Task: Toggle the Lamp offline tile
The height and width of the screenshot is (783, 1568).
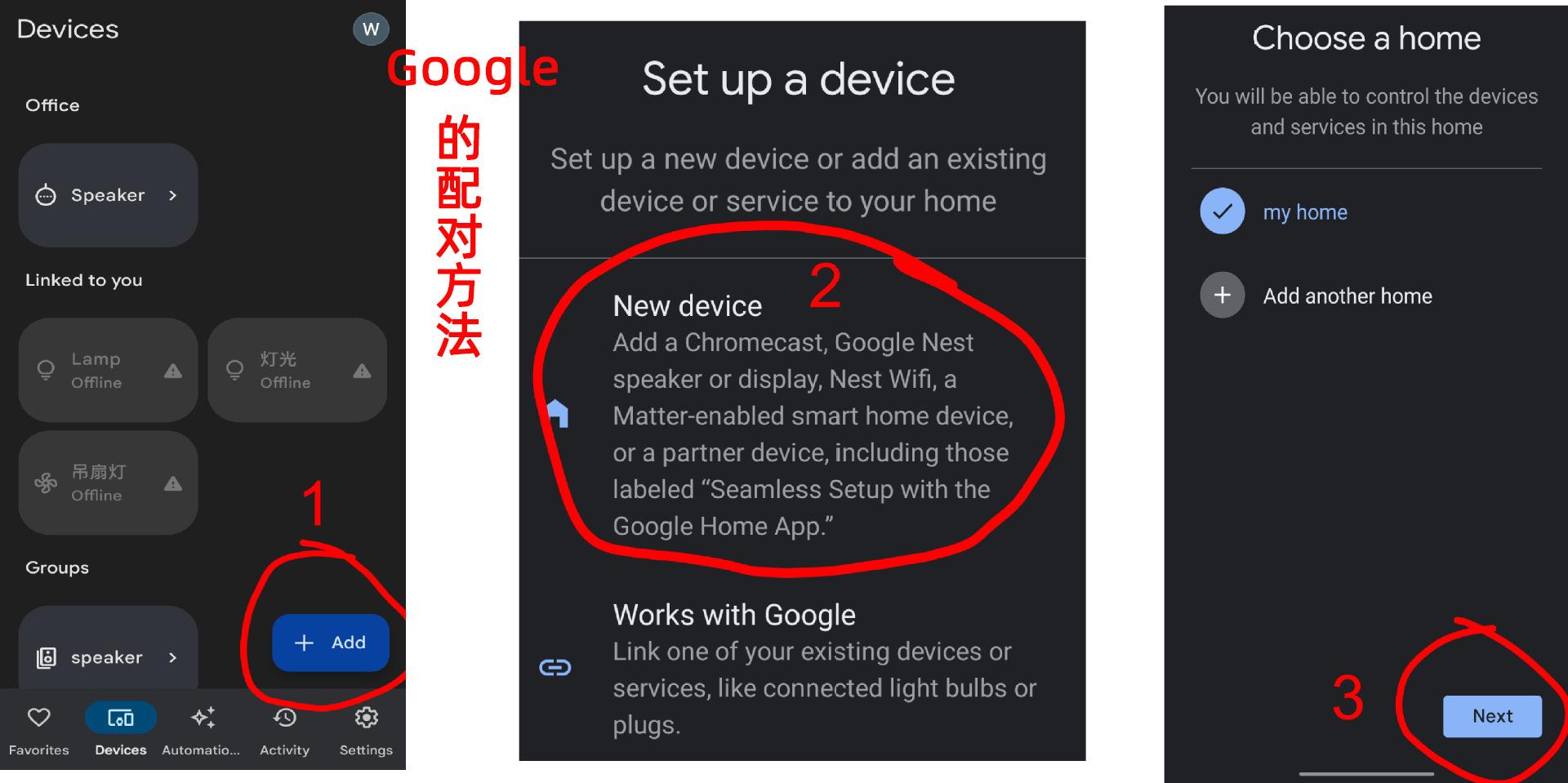Action: tap(108, 370)
